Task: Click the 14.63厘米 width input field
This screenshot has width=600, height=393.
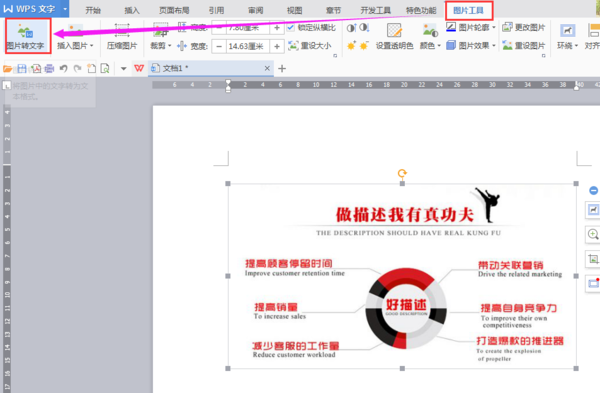Action: pos(248,47)
